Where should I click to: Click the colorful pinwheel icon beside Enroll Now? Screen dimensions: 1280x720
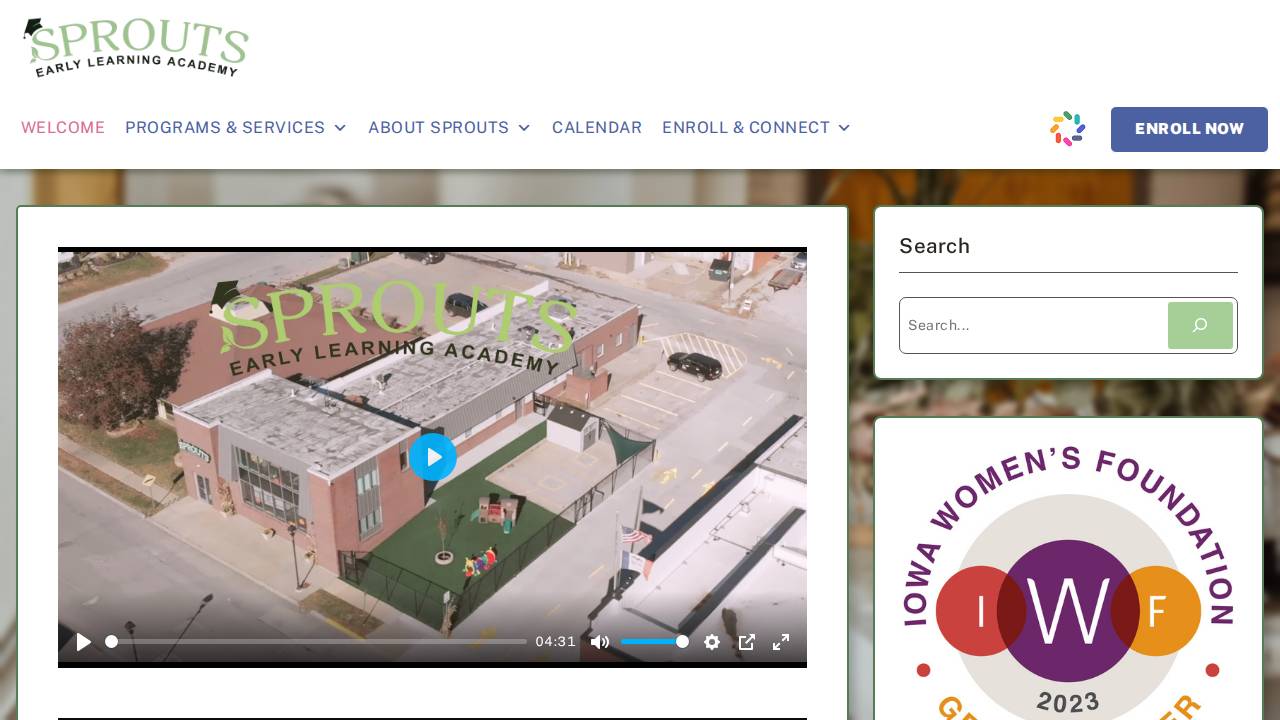click(1067, 129)
